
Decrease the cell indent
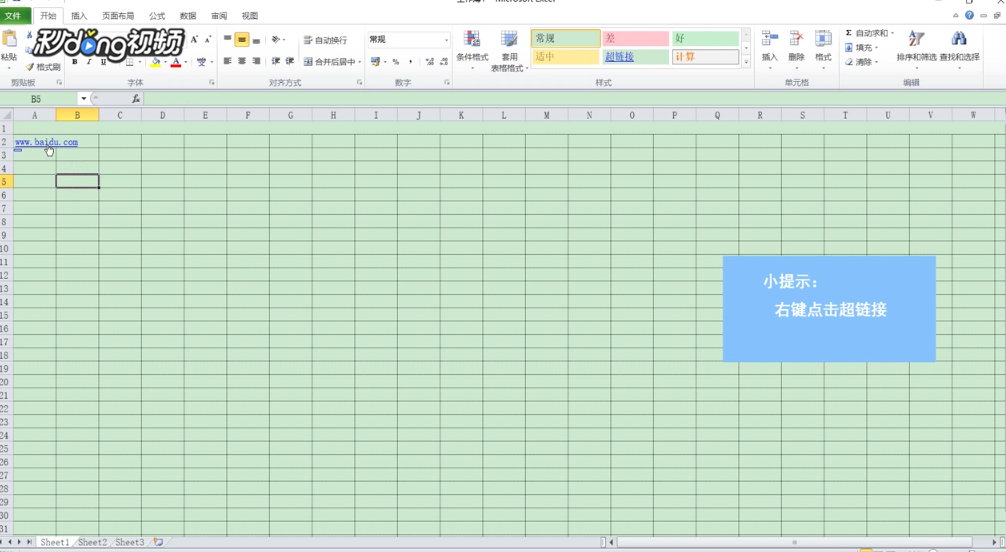point(275,61)
